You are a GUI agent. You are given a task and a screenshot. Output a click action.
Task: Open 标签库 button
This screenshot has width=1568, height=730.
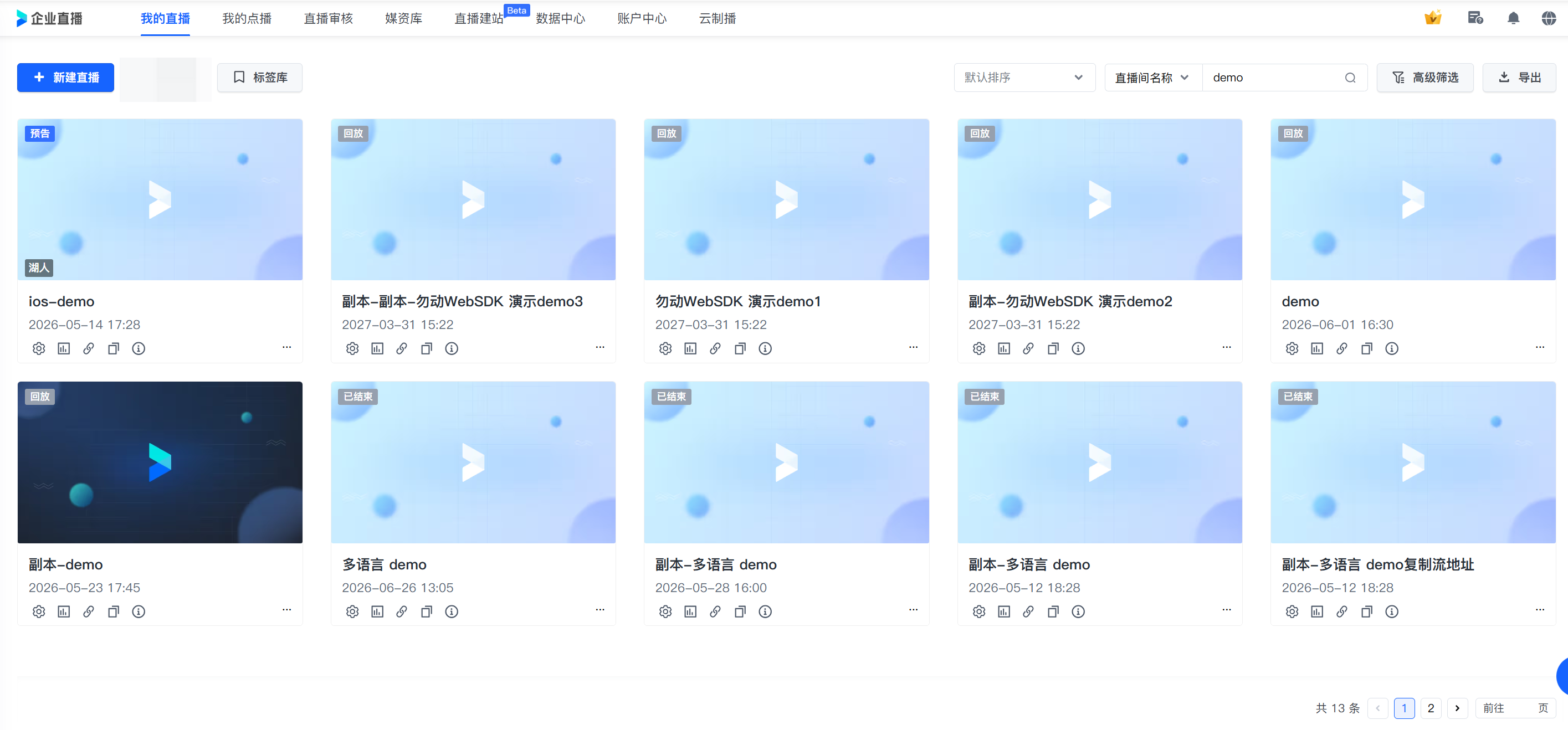pyautogui.click(x=260, y=78)
